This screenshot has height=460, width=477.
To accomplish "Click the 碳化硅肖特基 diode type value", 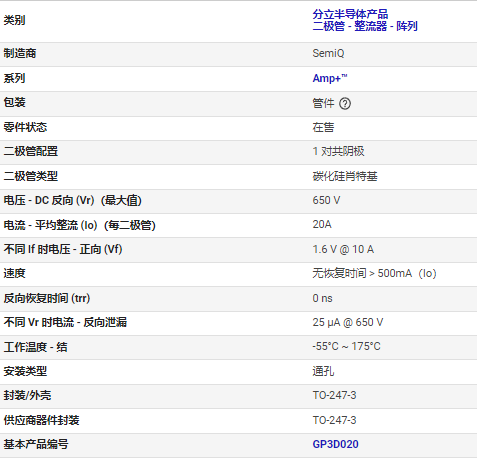I will [x=345, y=176].
